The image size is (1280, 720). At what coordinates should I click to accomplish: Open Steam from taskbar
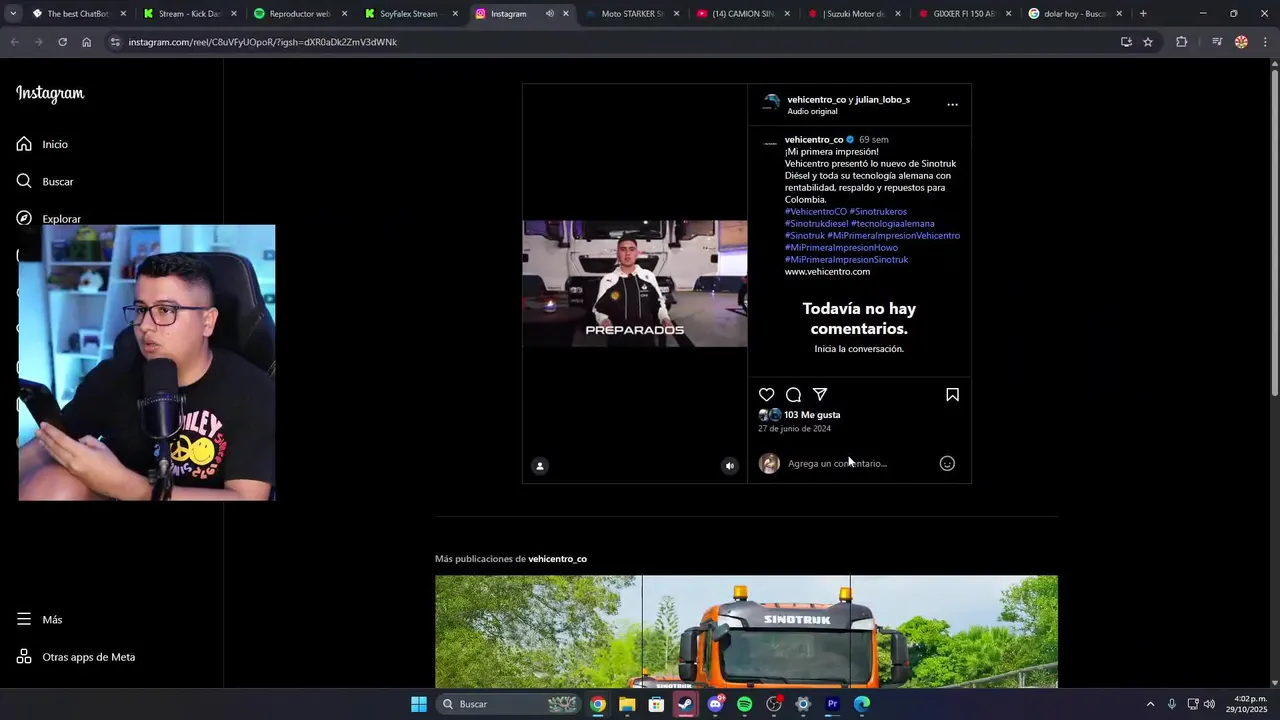point(685,704)
